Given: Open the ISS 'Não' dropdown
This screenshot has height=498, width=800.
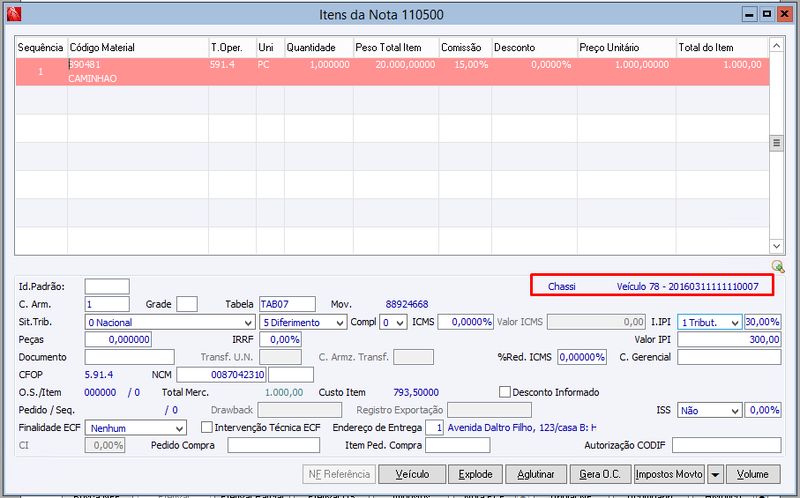Looking at the screenshot, I should click(735, 410).
